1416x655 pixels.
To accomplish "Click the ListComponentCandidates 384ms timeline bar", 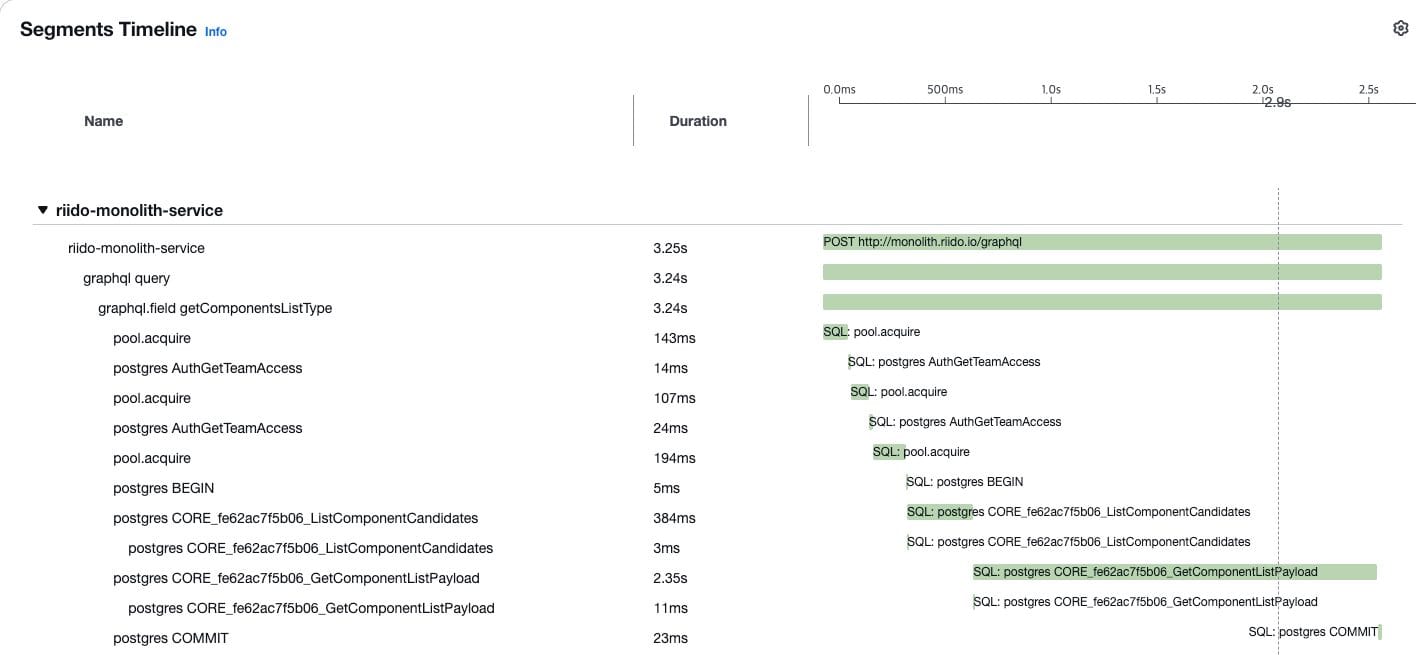I will coord(939,512).
